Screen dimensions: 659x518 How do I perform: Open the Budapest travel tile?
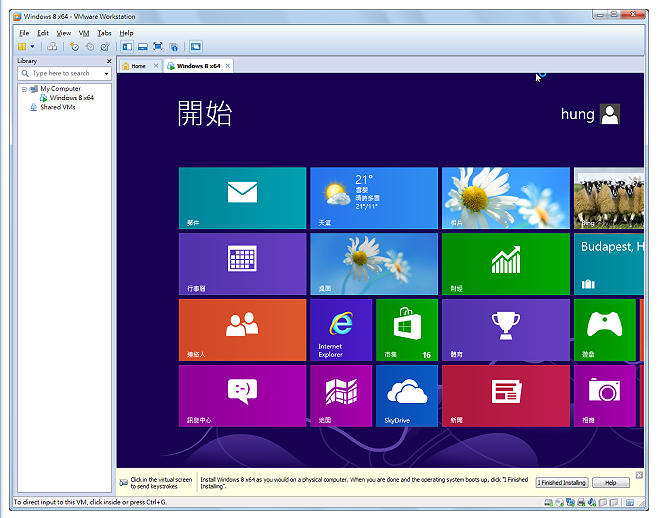click(x=609, y=264)
